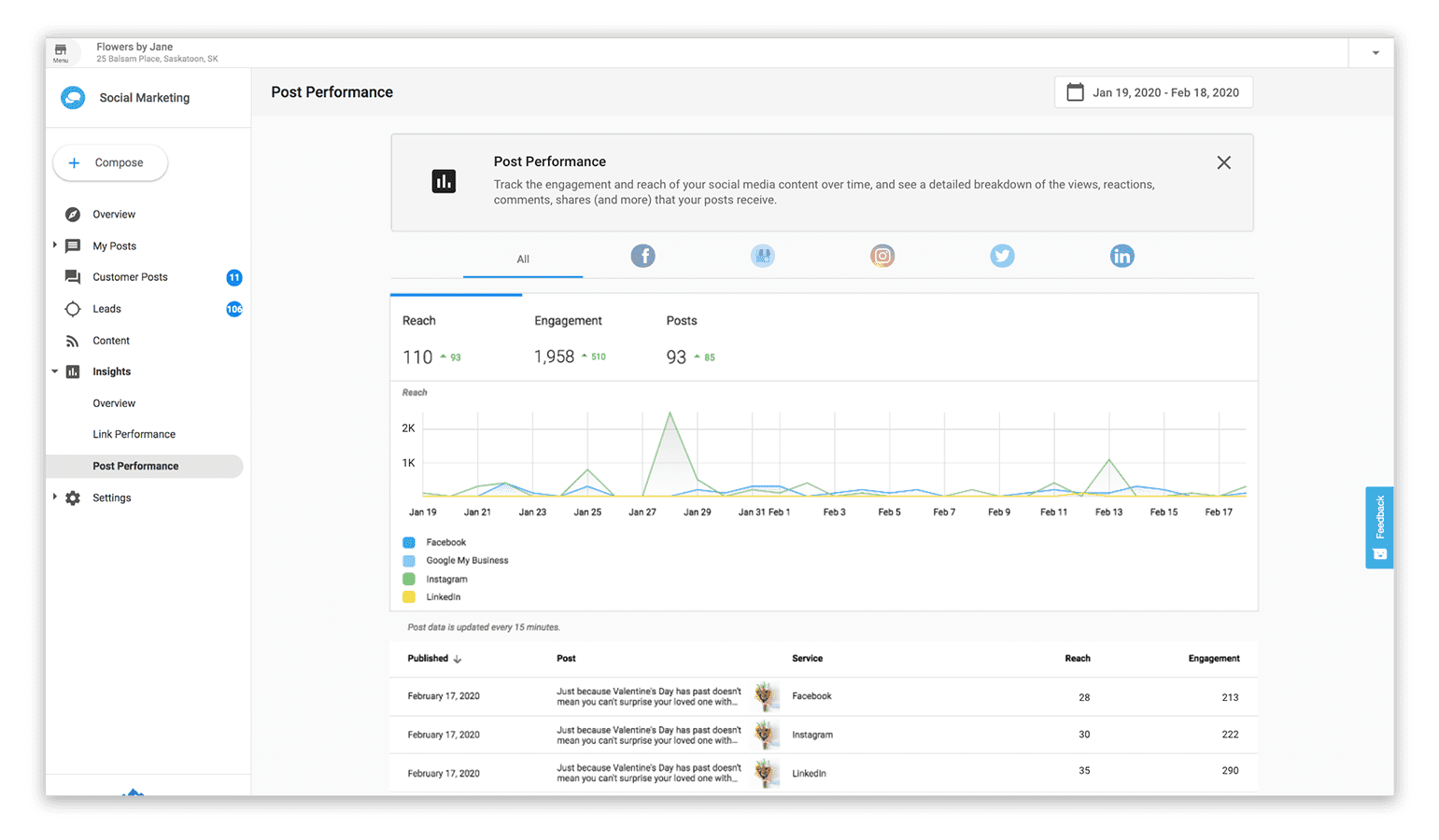
Task: Toggle Instagram series in chart legend
Action: (x=446, y=580)
